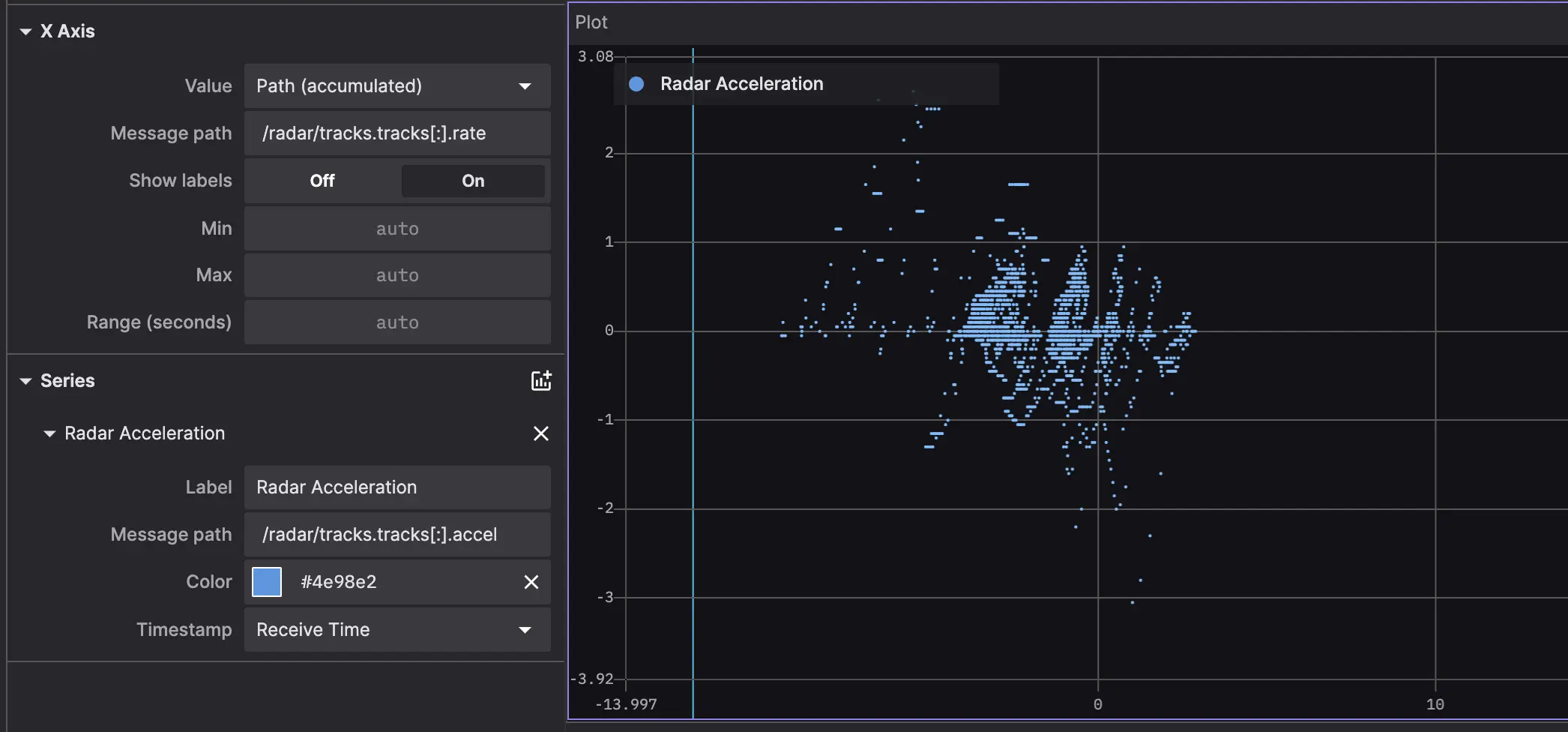This screenshot has height=732, width=1568.
Task: Edit the series Label text field
Action: 396,487
